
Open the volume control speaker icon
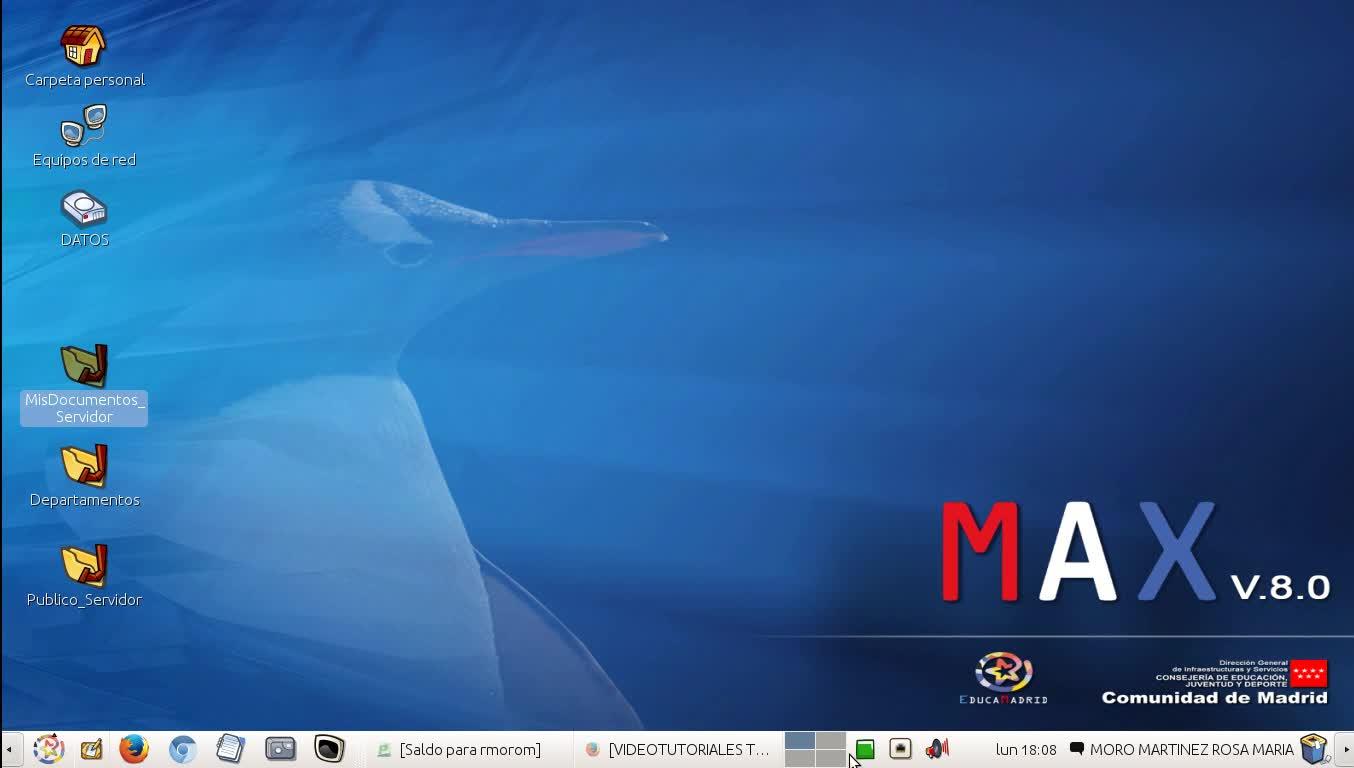(937, 749)
